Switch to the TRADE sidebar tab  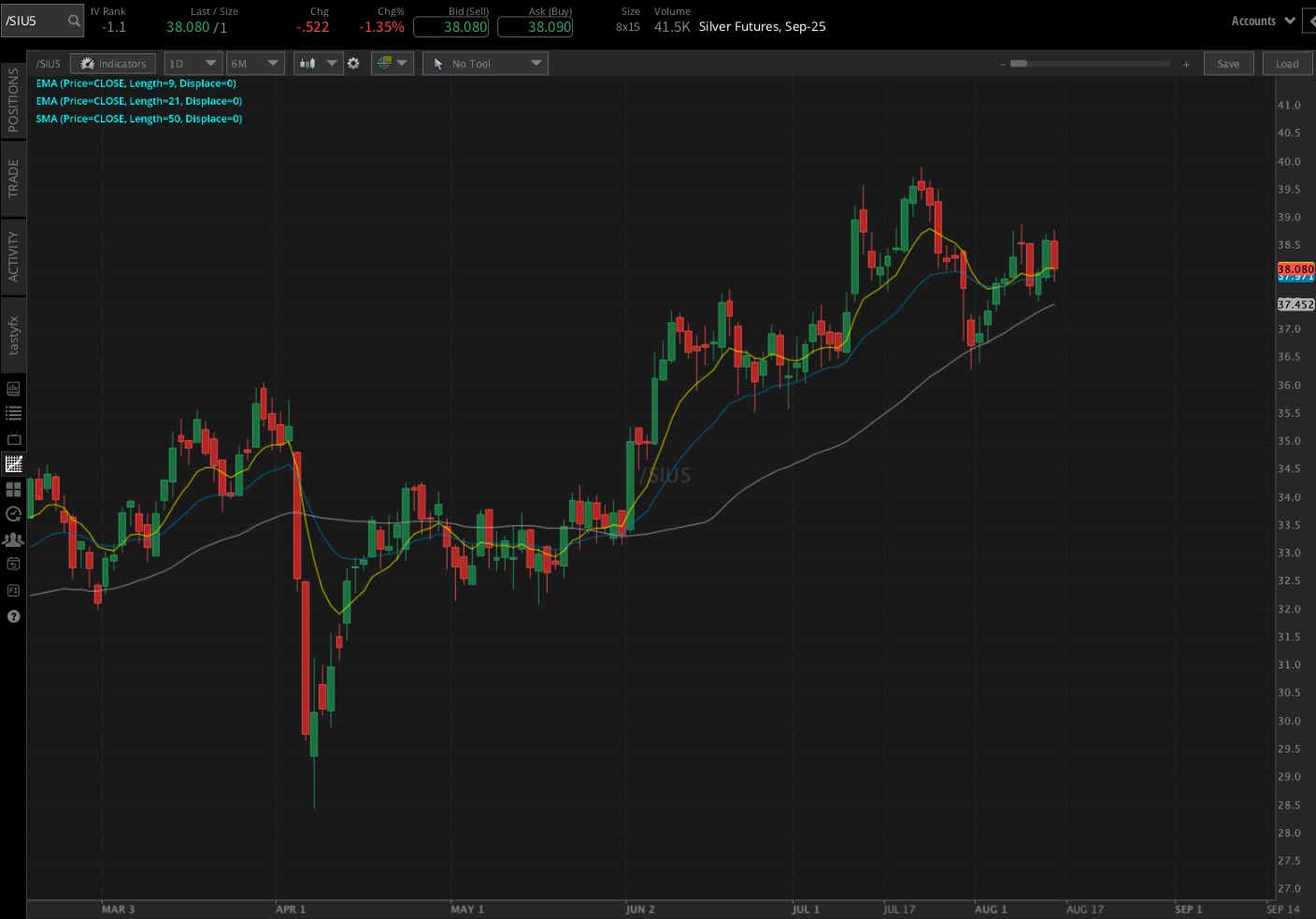13,178
